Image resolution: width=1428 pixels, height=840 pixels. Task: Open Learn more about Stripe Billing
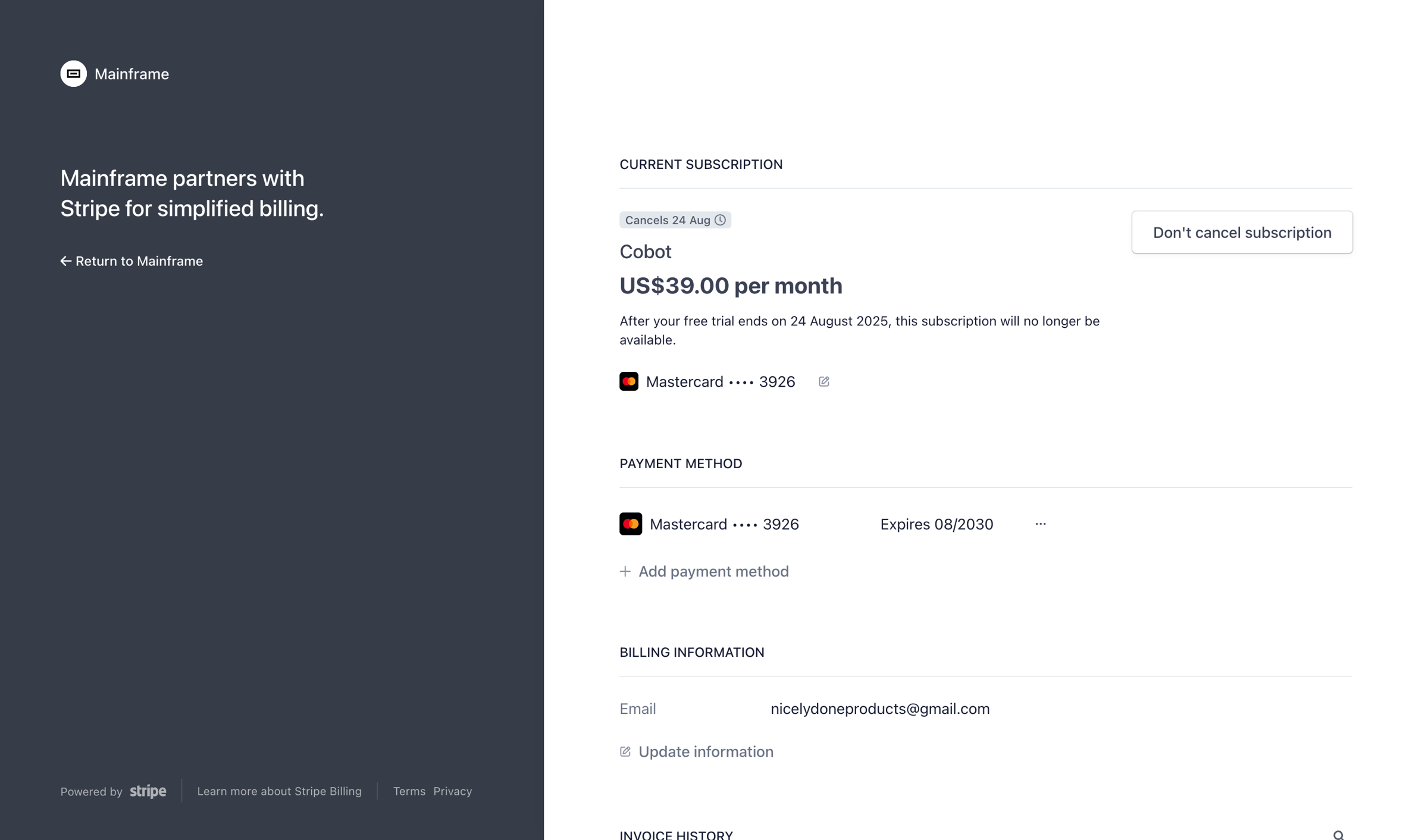(280, 791)
